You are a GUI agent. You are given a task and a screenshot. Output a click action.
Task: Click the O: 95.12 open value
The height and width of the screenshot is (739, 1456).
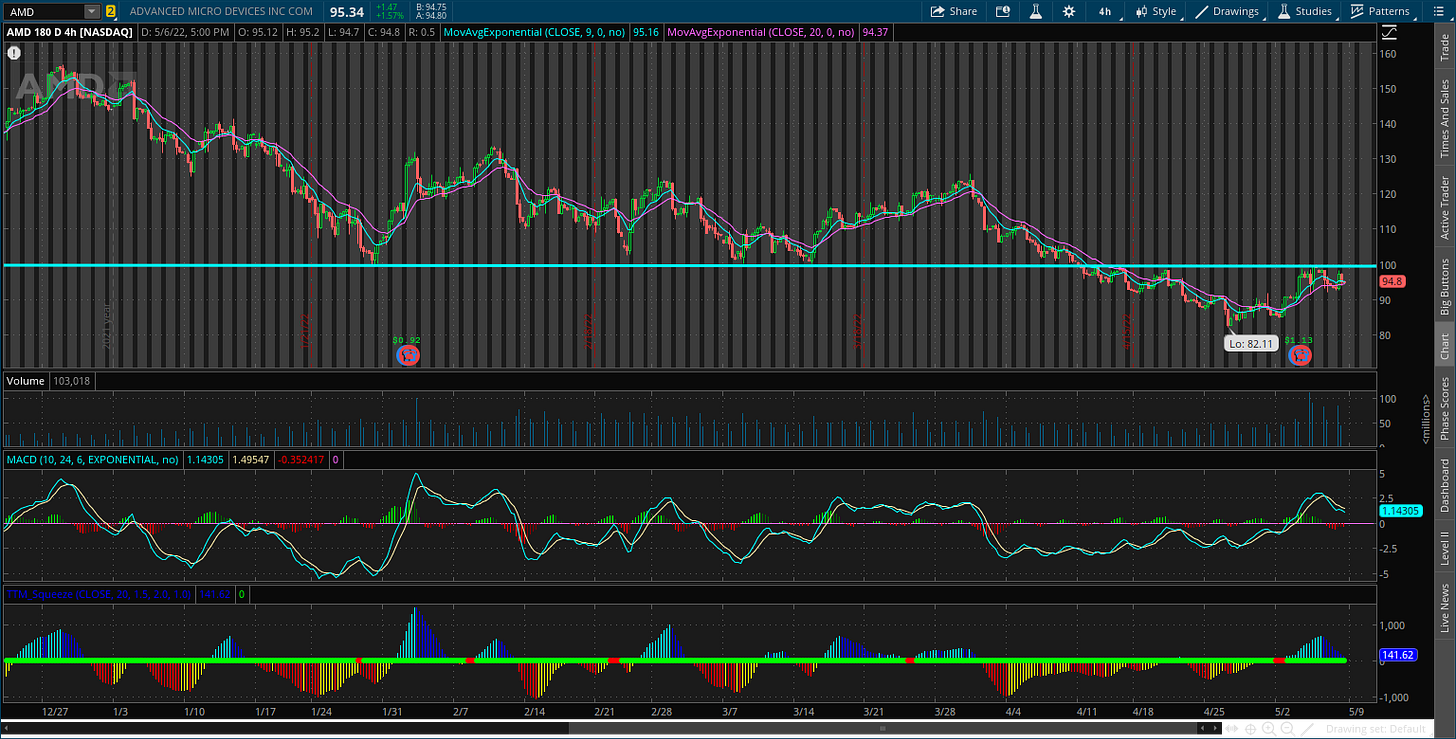(259, 32)
